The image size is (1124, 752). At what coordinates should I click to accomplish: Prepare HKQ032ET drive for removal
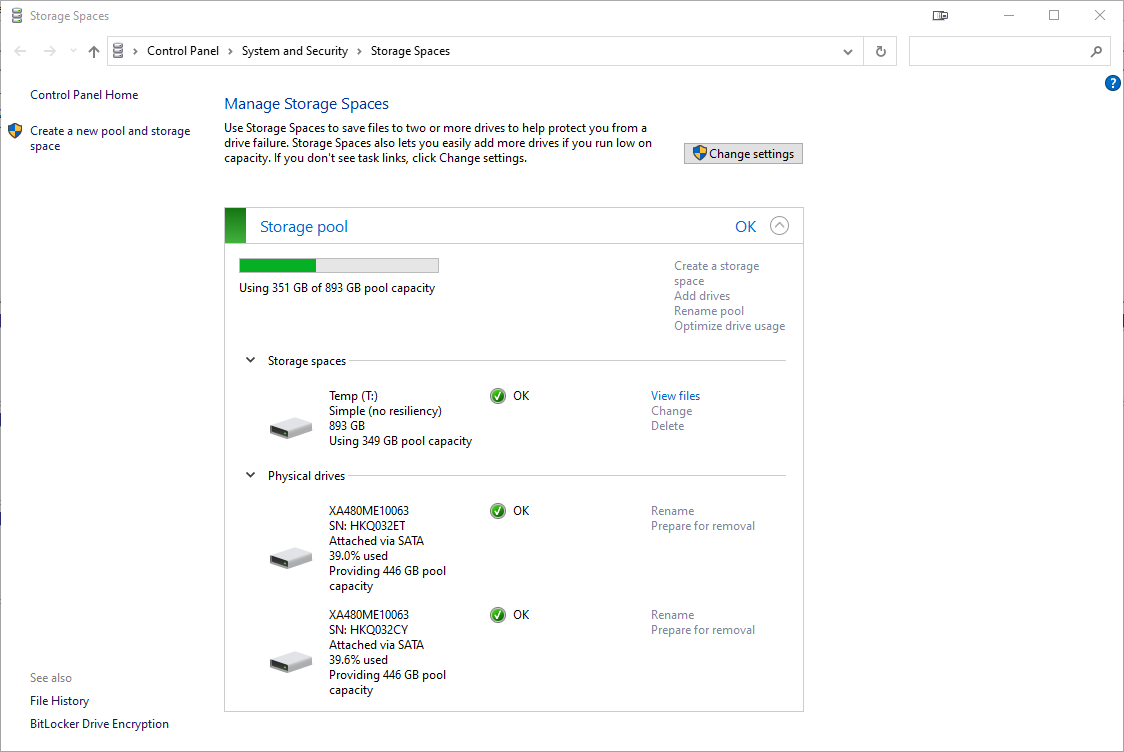(x=702, y=526)
